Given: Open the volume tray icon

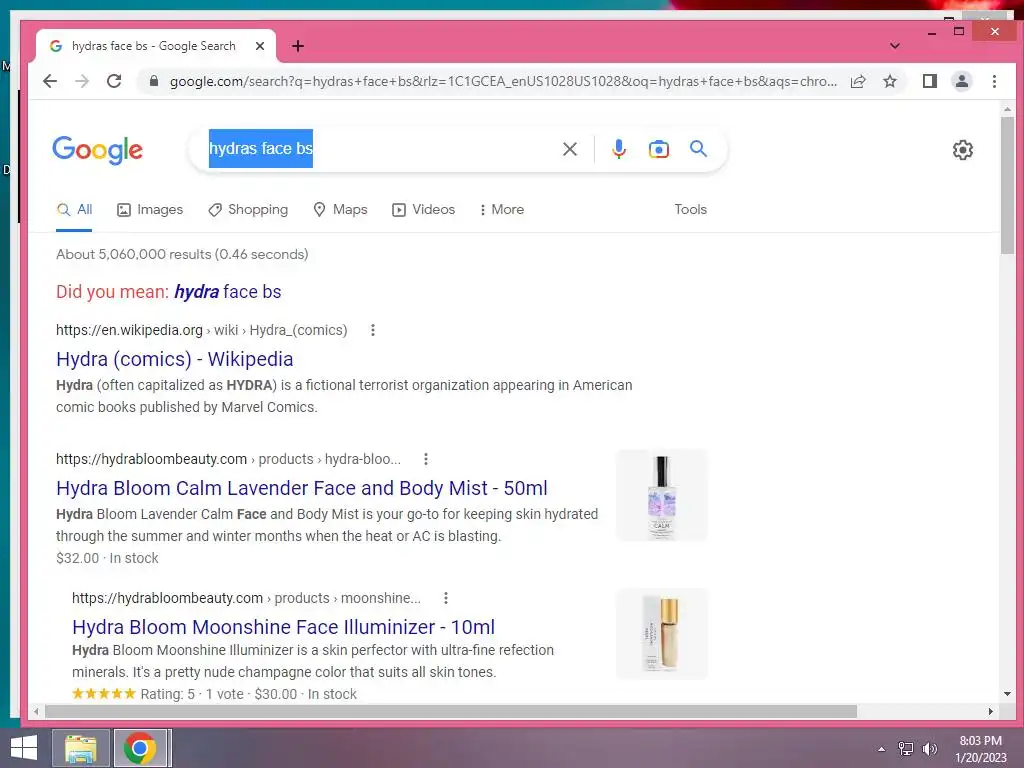Looking at the screenshot, I should pyautogui.click(x=929, y=749).
